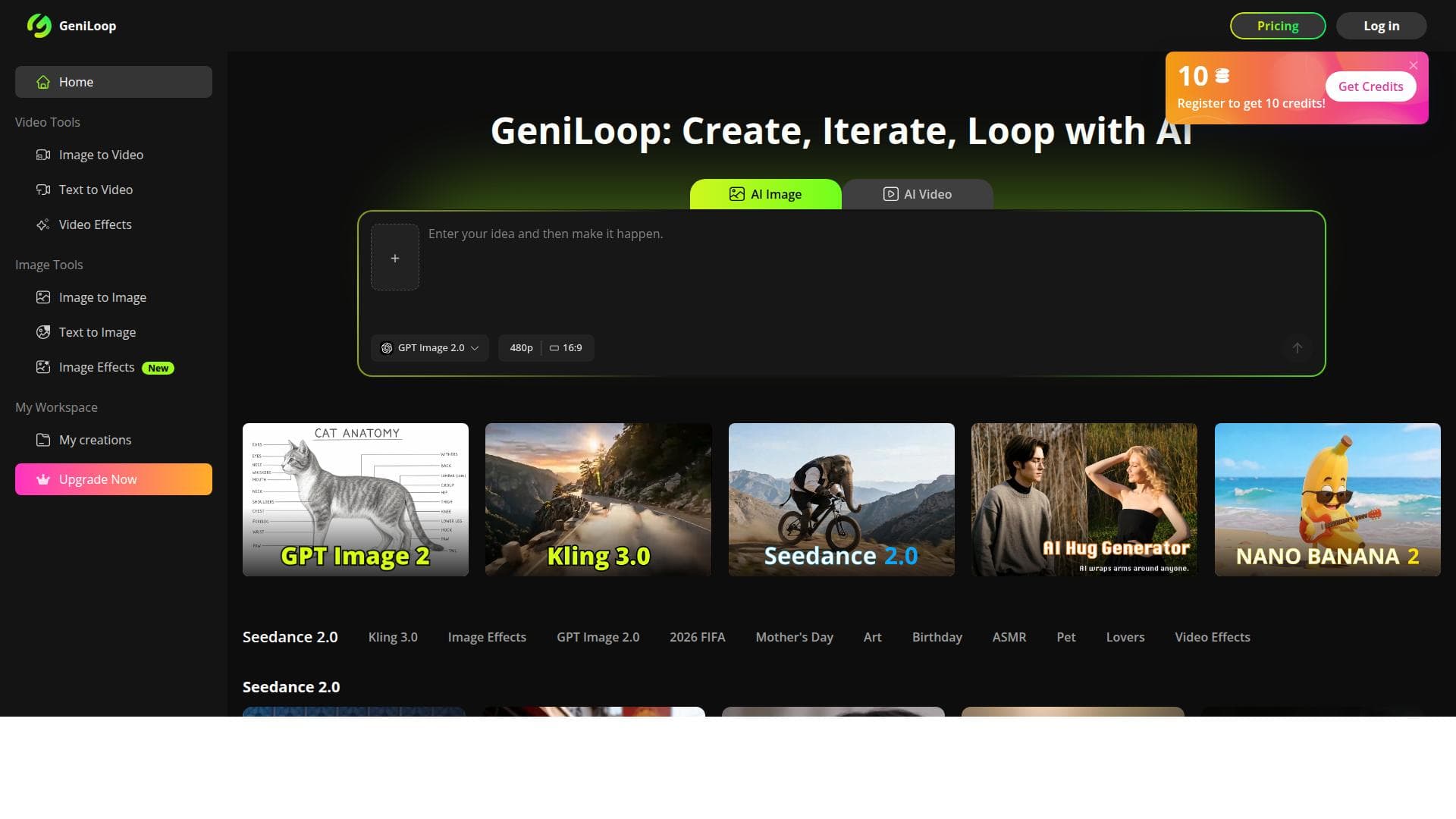Select the 2026 FIFA category tab
Screen dimensions: 1456x819
click(698, 637)
